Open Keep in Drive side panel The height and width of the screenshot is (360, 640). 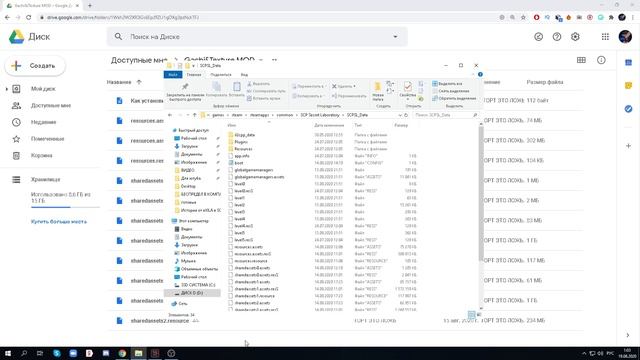tap(629, 85)
